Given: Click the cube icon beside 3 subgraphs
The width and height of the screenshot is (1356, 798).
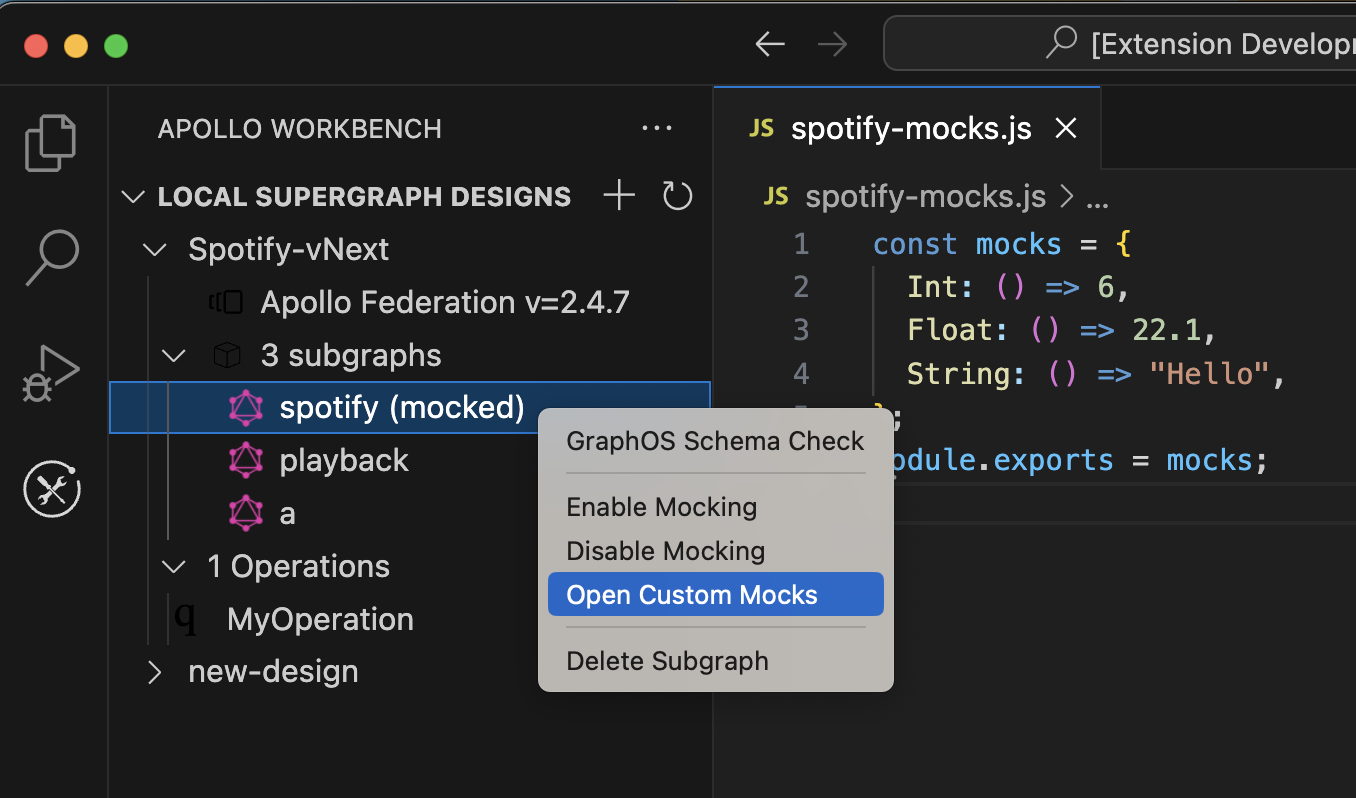Looking at the screenshot, I should [x=227, y=355].
